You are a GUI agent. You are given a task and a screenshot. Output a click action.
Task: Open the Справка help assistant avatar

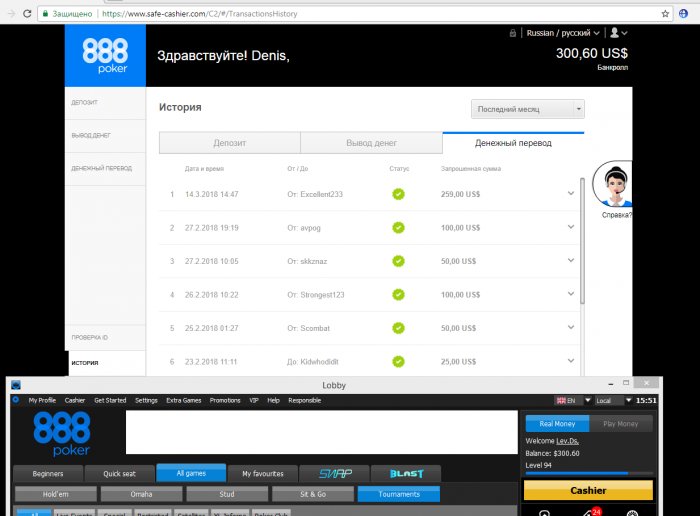[x=612, y=184]
